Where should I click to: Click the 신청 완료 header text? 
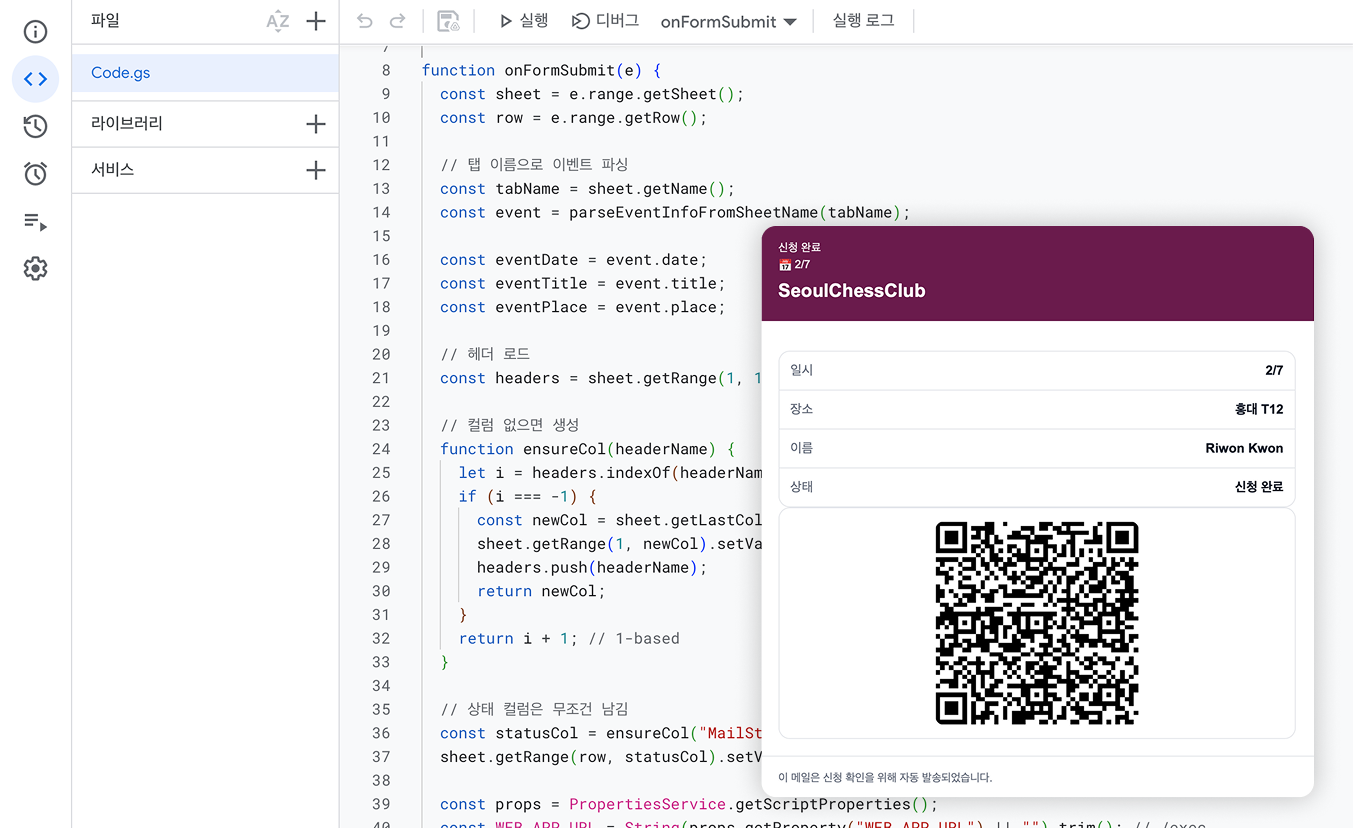[799, 247]
